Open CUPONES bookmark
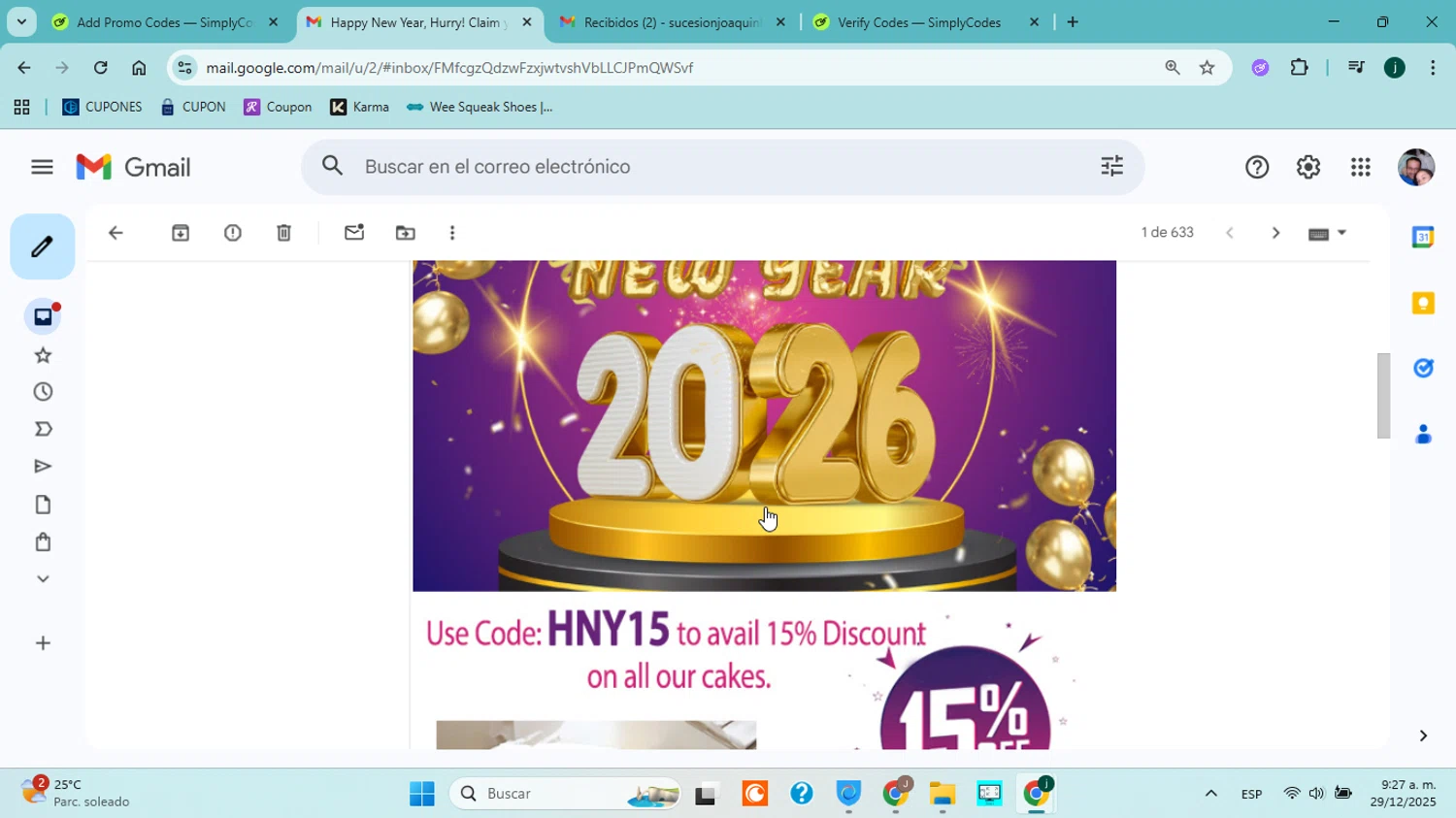Viewport: 1456px width, 818px height. tap(102, 107)
